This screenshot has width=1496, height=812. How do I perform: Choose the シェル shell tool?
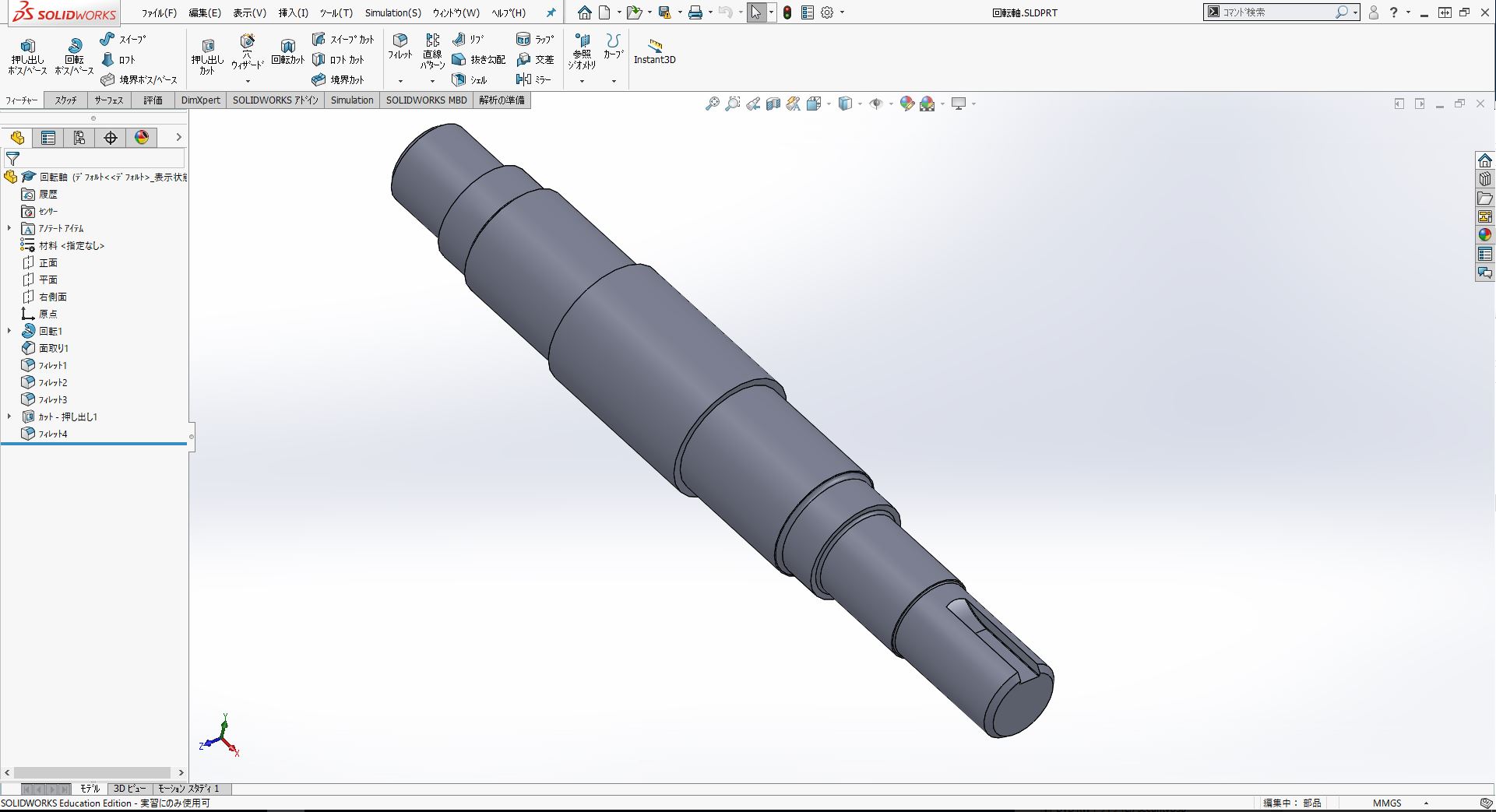point(470,79)
